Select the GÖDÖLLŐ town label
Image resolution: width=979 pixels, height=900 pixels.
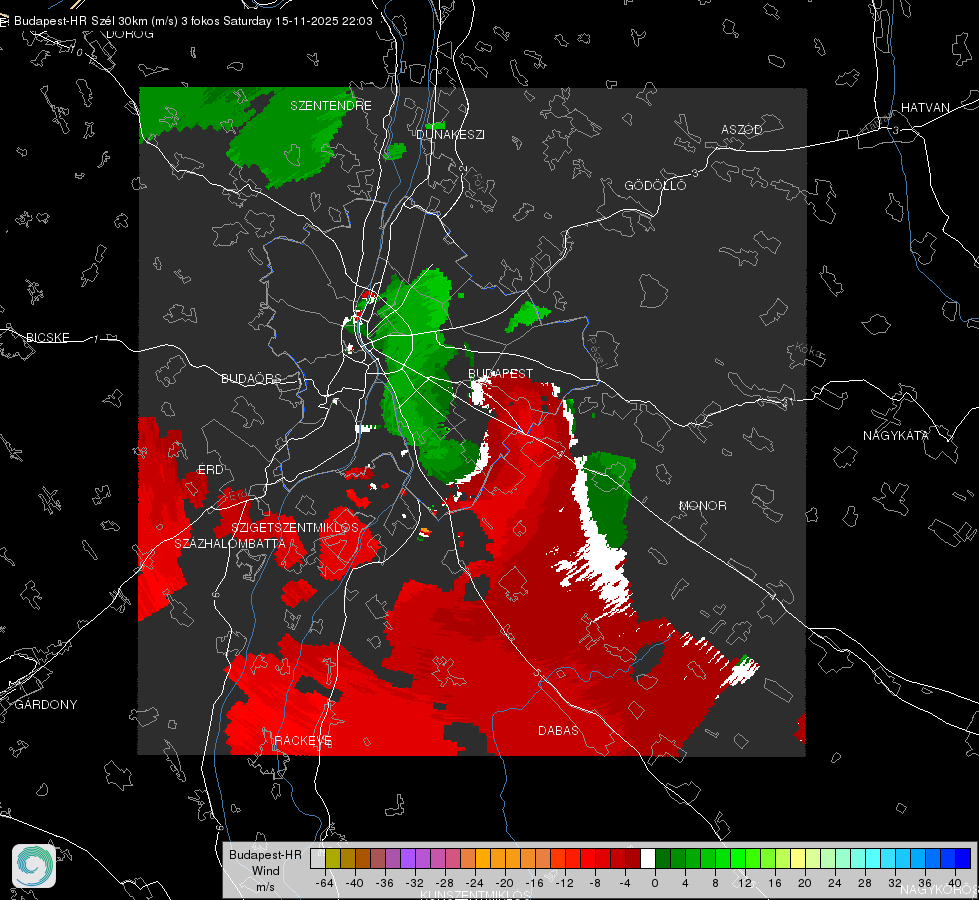coord(655,185)
